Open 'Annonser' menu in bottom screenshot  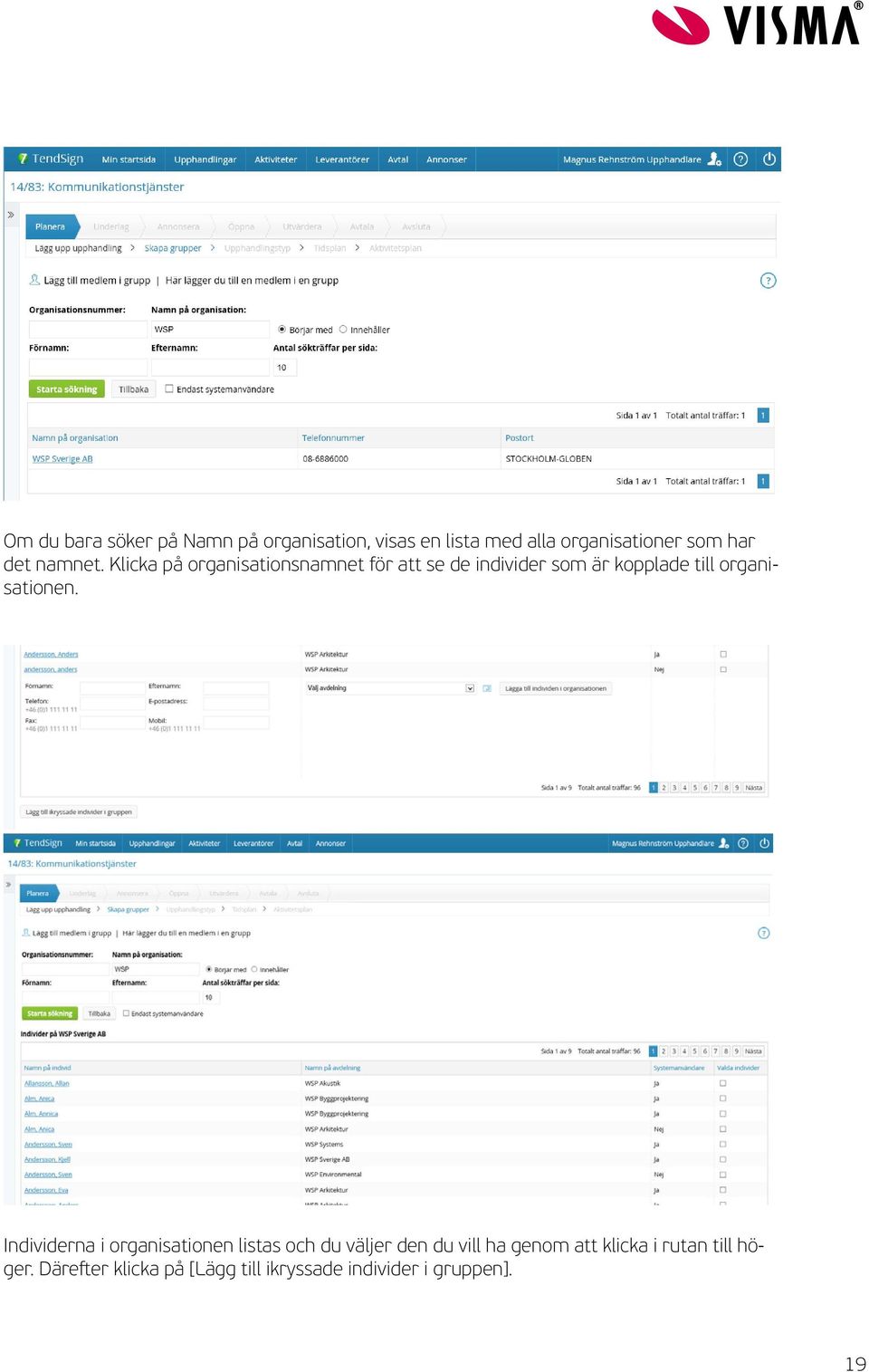pos(330,843)
